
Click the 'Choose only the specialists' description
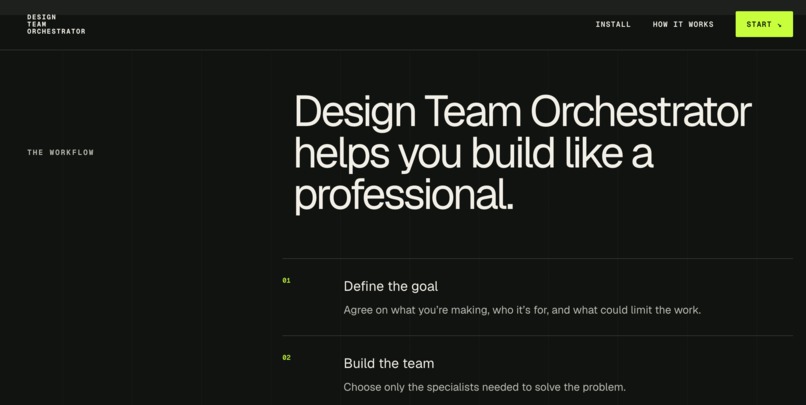(484, 387)
